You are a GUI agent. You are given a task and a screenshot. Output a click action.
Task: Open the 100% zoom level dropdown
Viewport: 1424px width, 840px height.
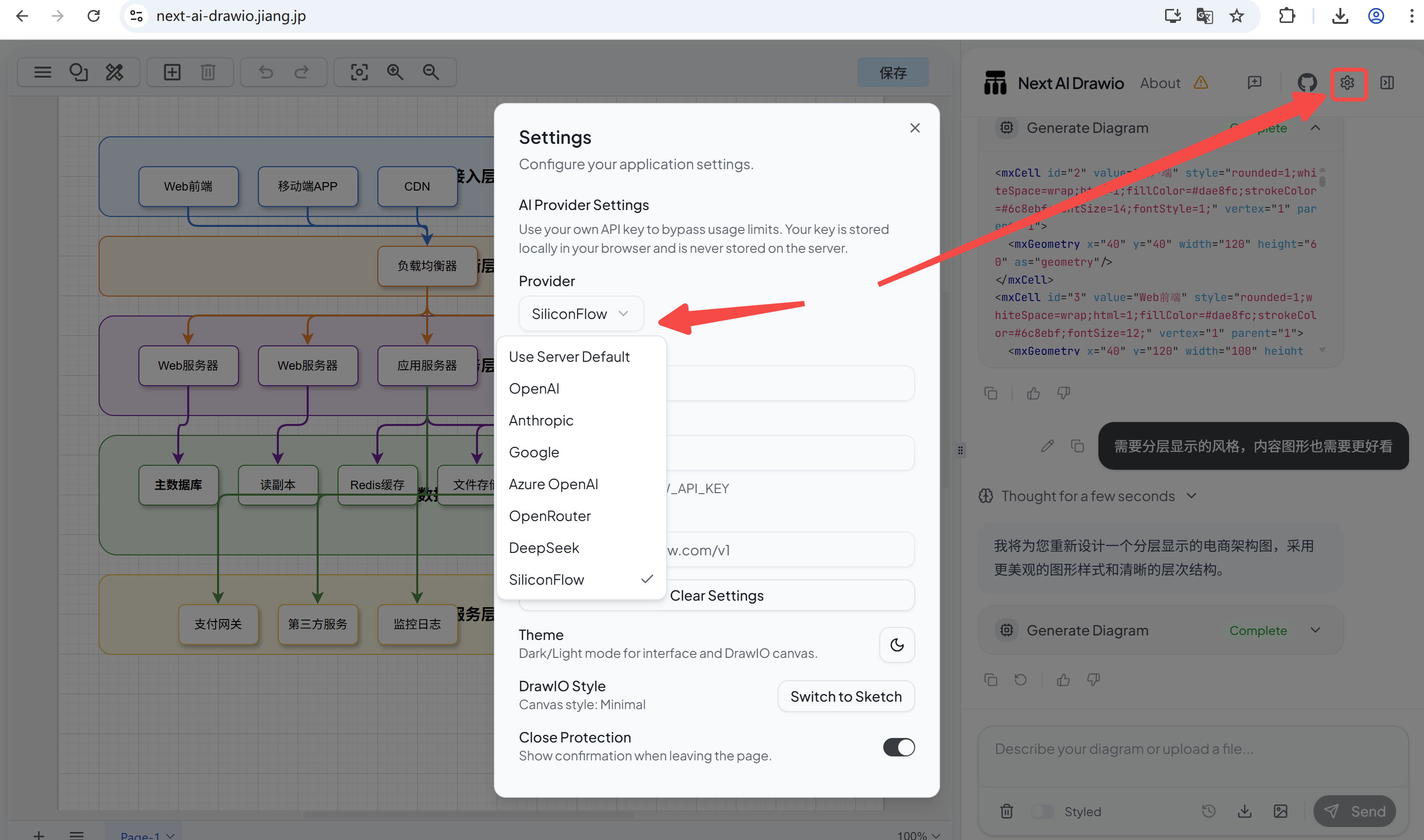(x=919, y=835)
